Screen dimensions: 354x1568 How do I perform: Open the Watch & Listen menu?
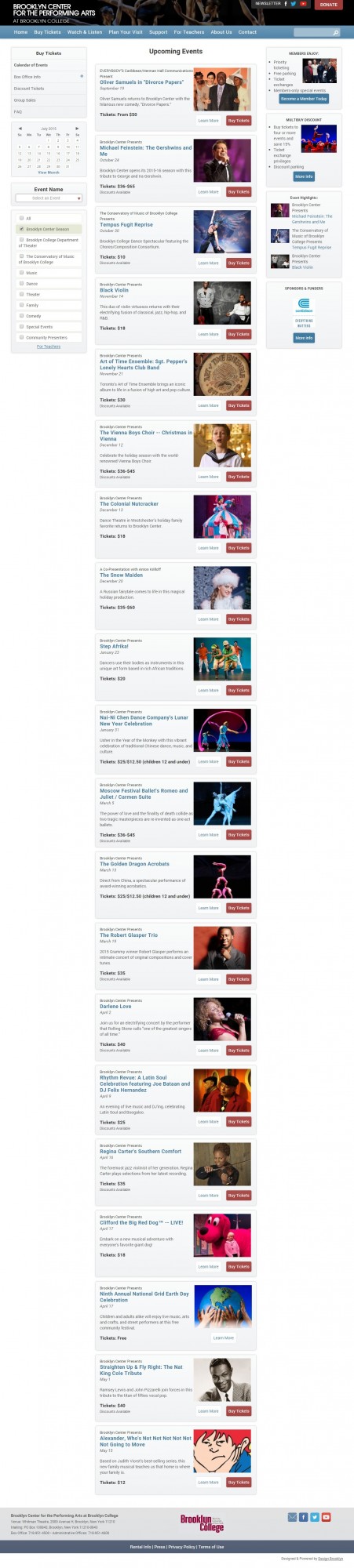tap(85, 32)
